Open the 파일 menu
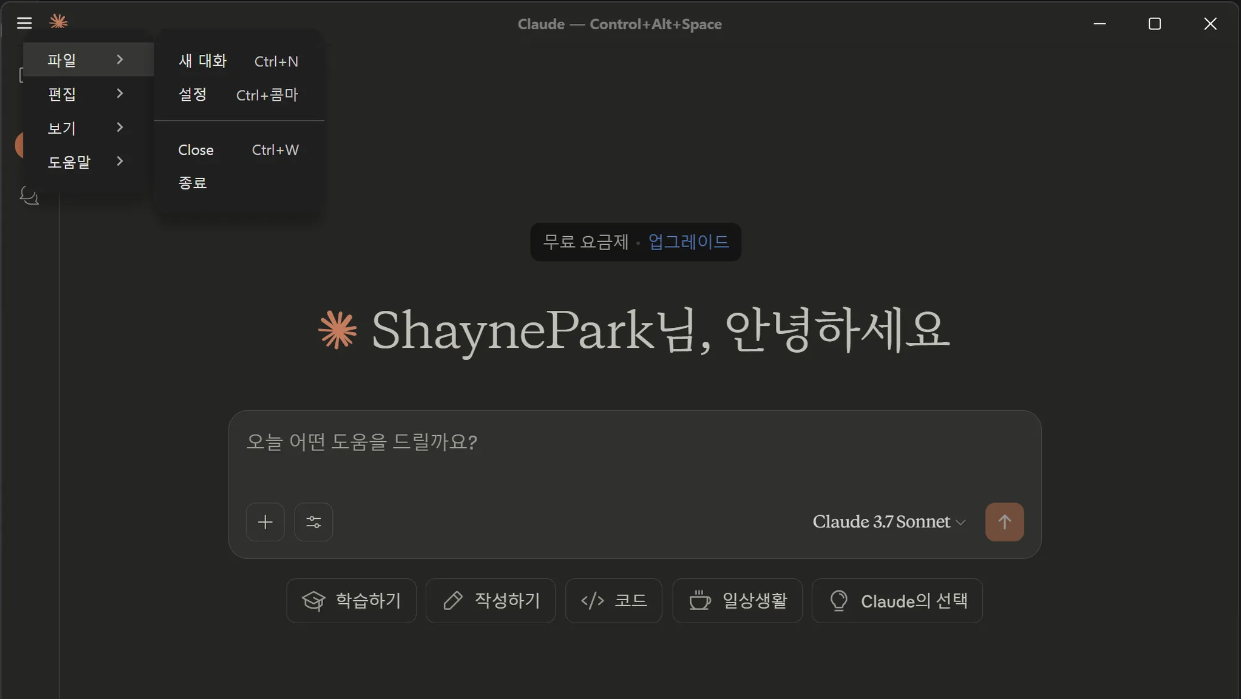Viewport: 1241px width, 699px height. click(89, 60)
